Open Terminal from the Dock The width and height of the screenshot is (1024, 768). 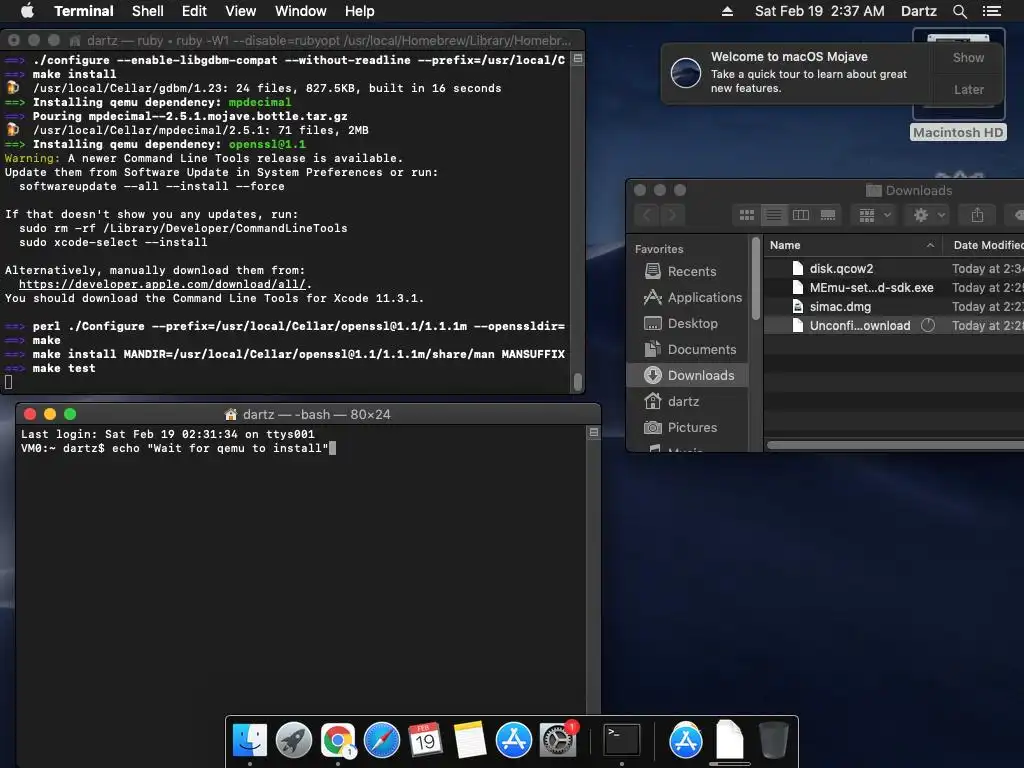[621, 741]
